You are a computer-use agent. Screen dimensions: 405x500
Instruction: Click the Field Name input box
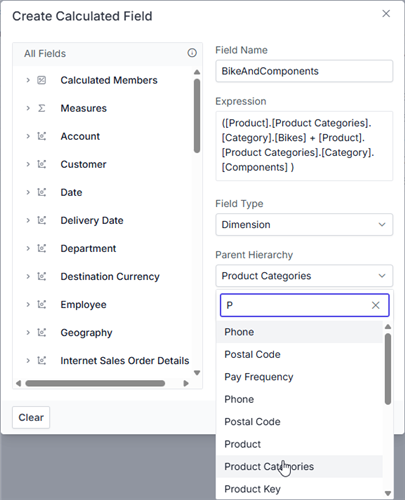[304, 71]
